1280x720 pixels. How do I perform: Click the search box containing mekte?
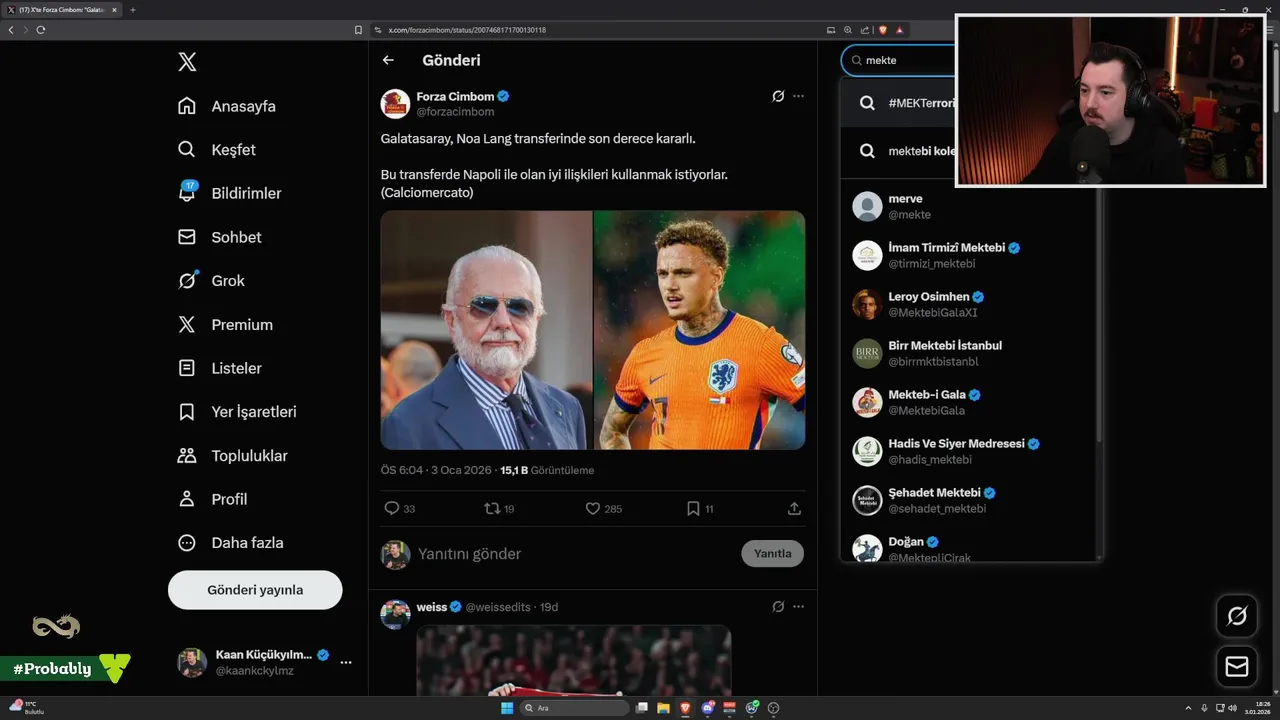(x=898, y=60)
